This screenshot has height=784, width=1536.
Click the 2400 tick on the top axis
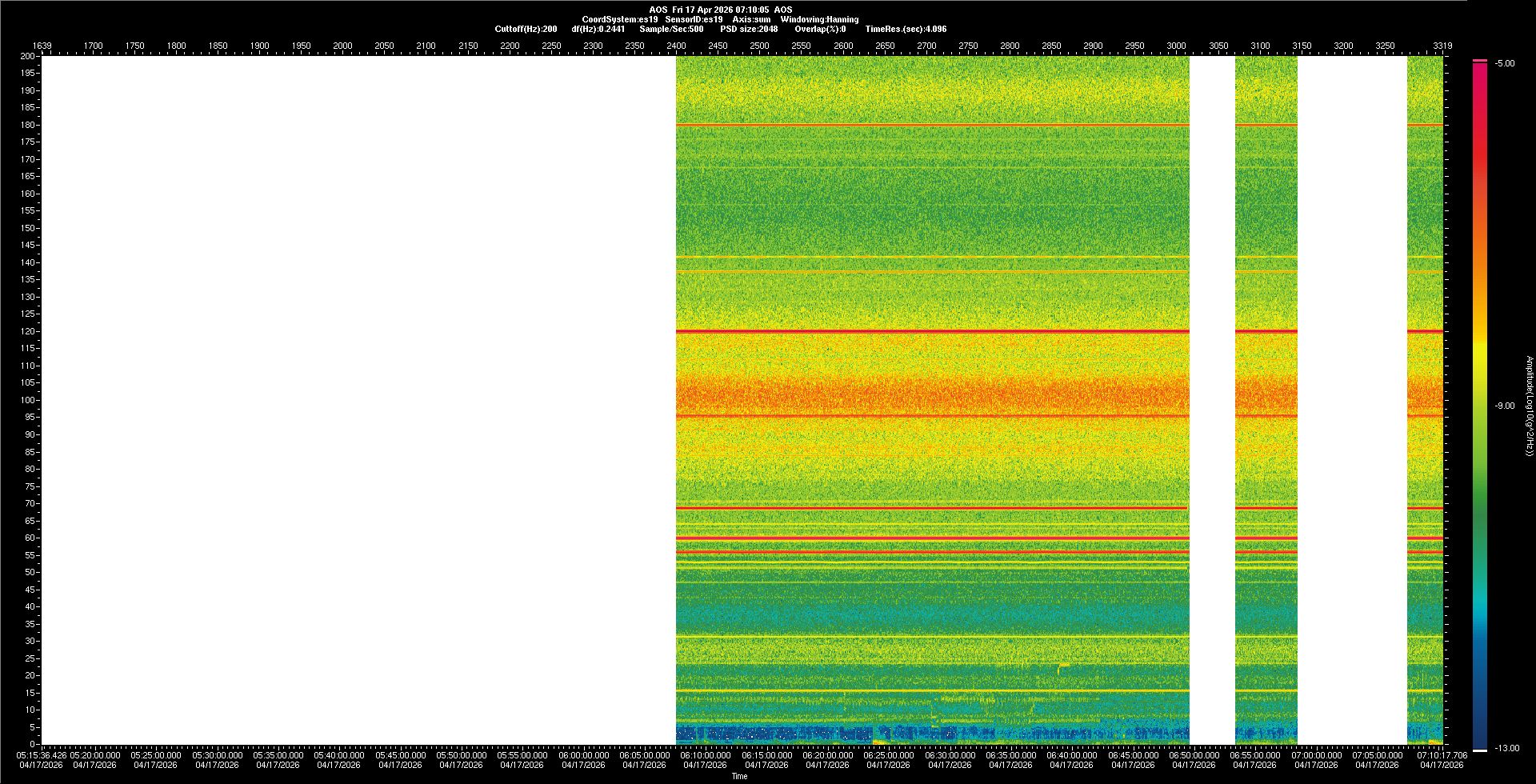tap(676, 46)
